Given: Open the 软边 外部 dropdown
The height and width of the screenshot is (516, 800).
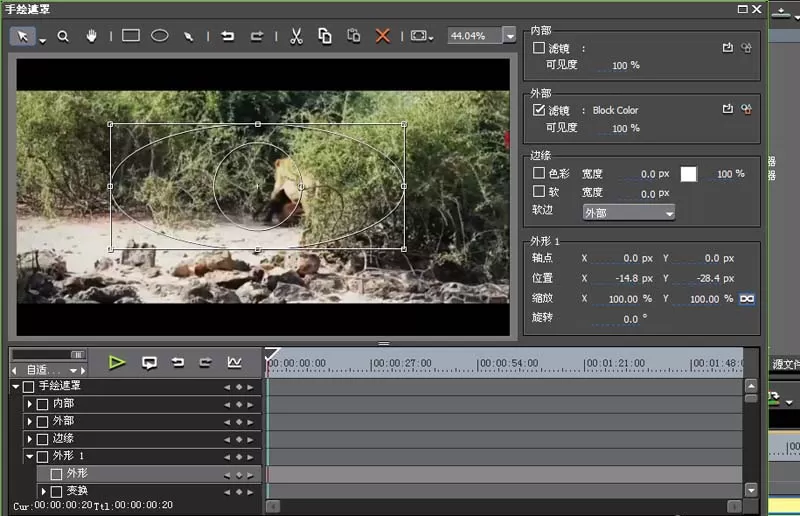Looking at the screenshot, I should (x=629, y=212).
